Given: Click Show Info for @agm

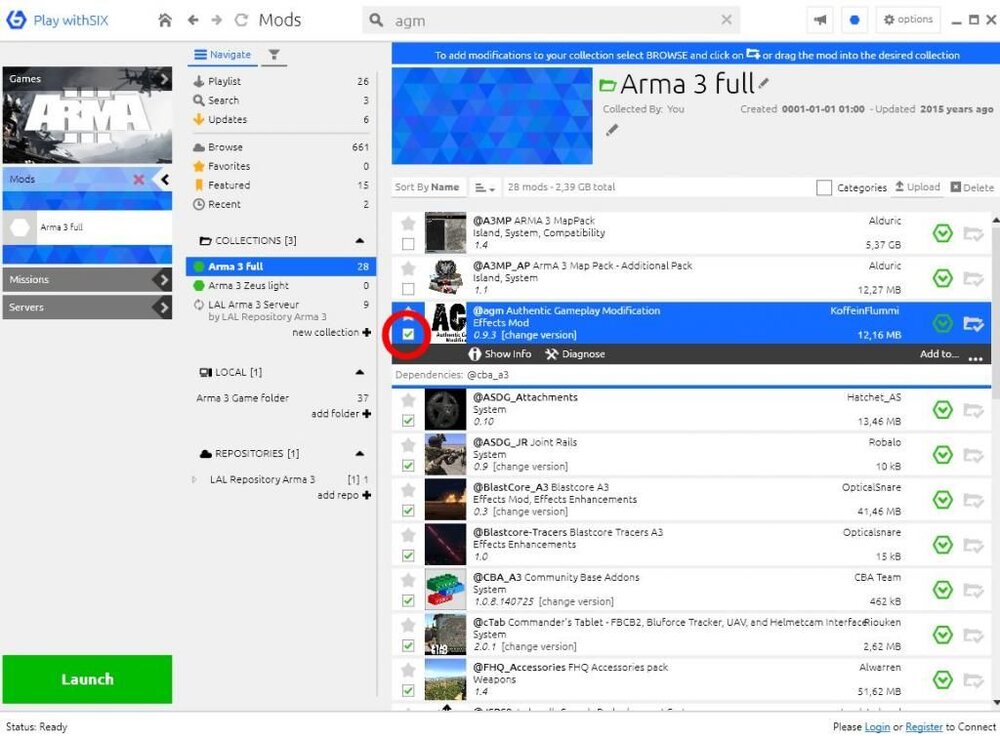Looking at the screenshot, I should click(500, 354).
